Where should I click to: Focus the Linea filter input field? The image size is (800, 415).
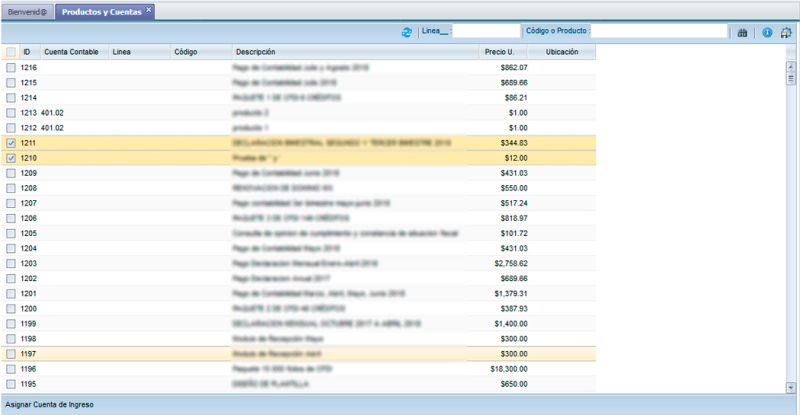[x=486, y=32]
